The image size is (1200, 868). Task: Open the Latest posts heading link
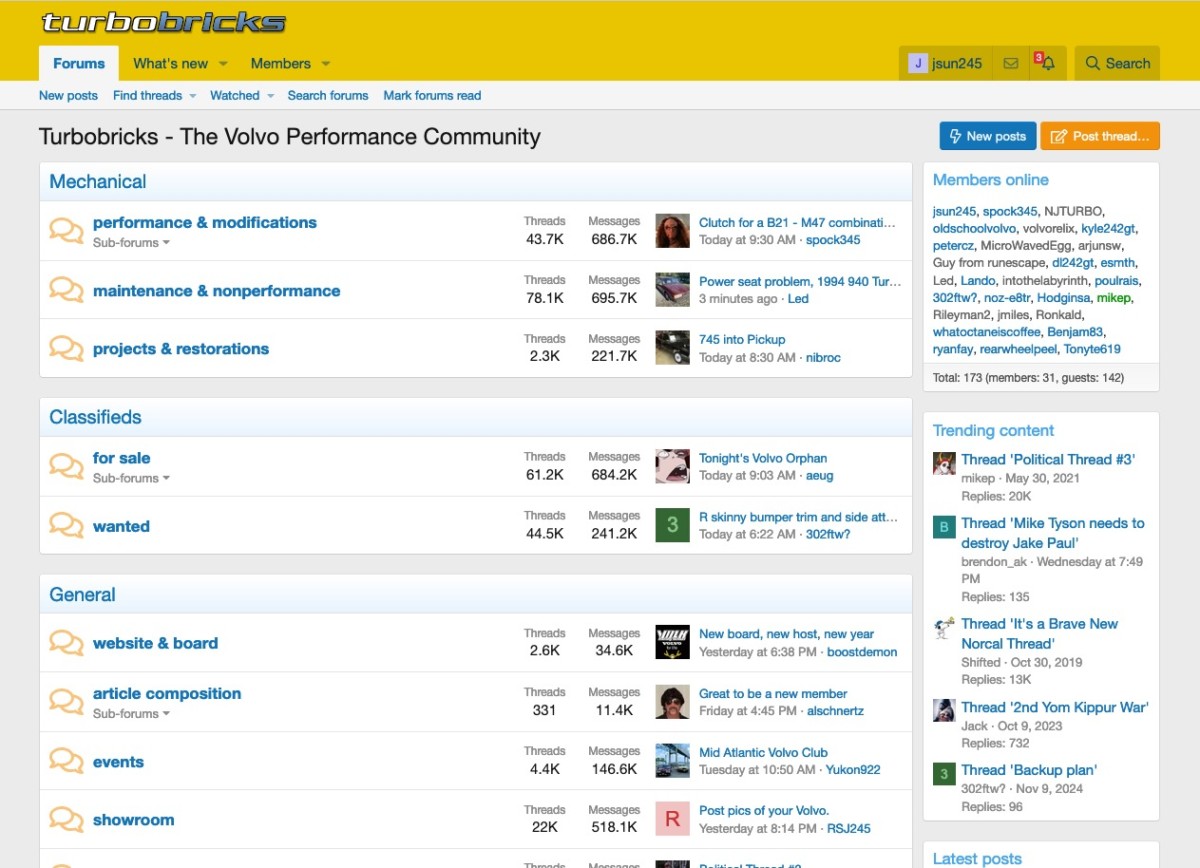[977, 858]
